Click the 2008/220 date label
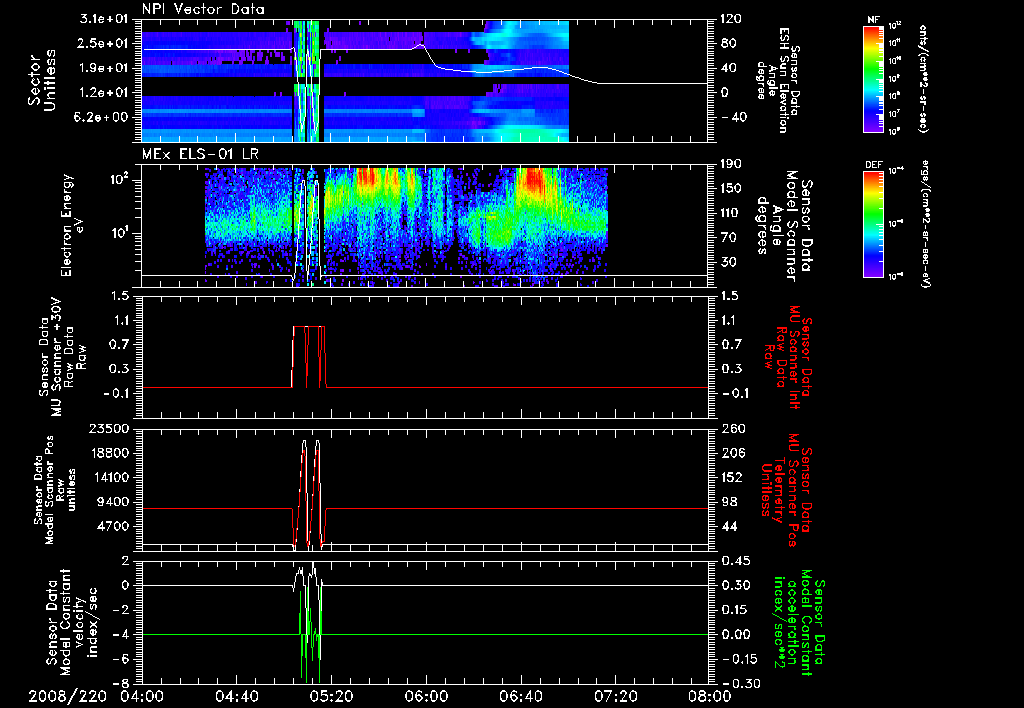The width and height of the screenshot is (1024, 708). pyautogui.click(x=67, y=696)
